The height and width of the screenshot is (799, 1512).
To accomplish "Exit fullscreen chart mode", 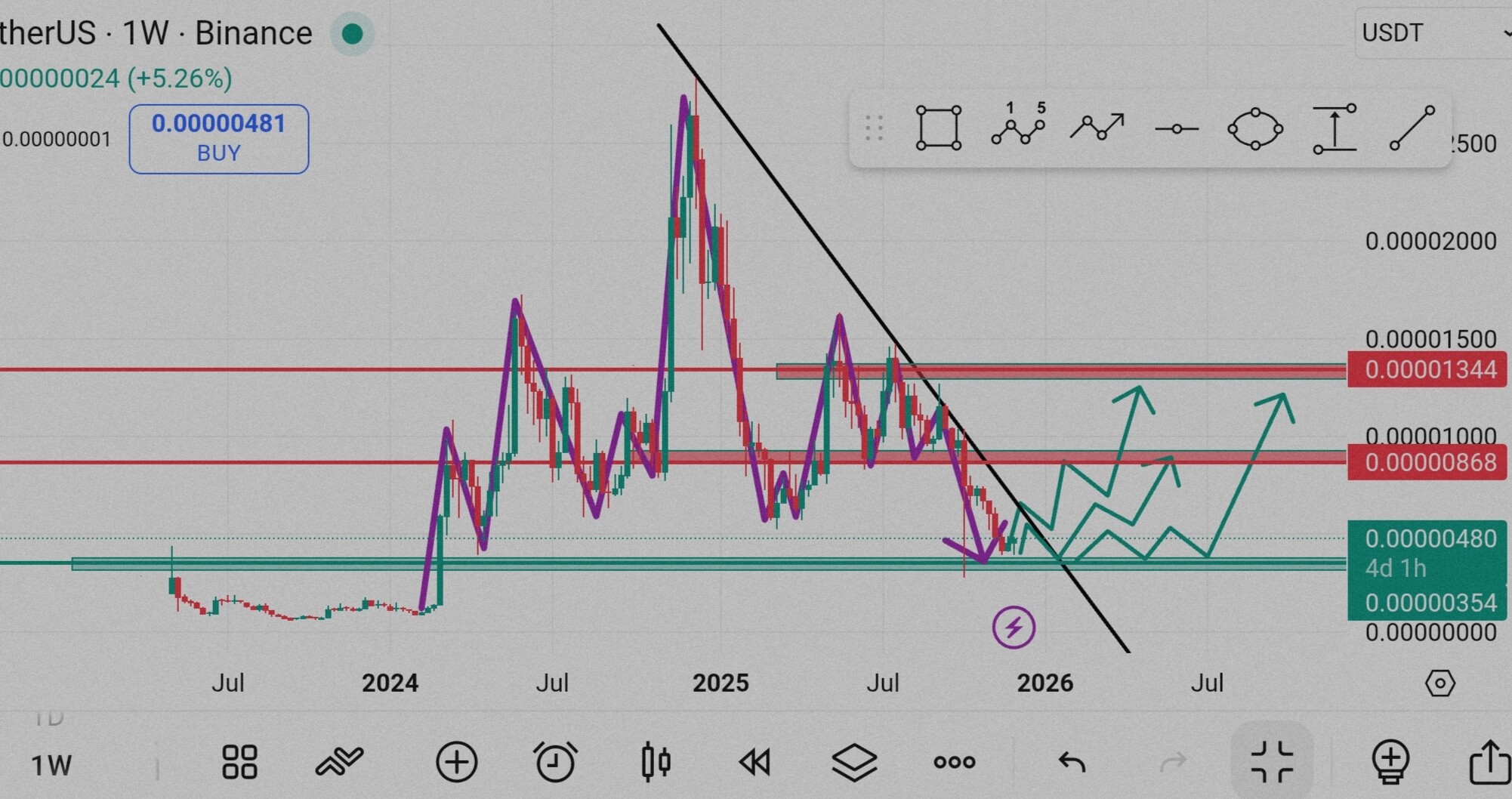I will pos(1272,762).
